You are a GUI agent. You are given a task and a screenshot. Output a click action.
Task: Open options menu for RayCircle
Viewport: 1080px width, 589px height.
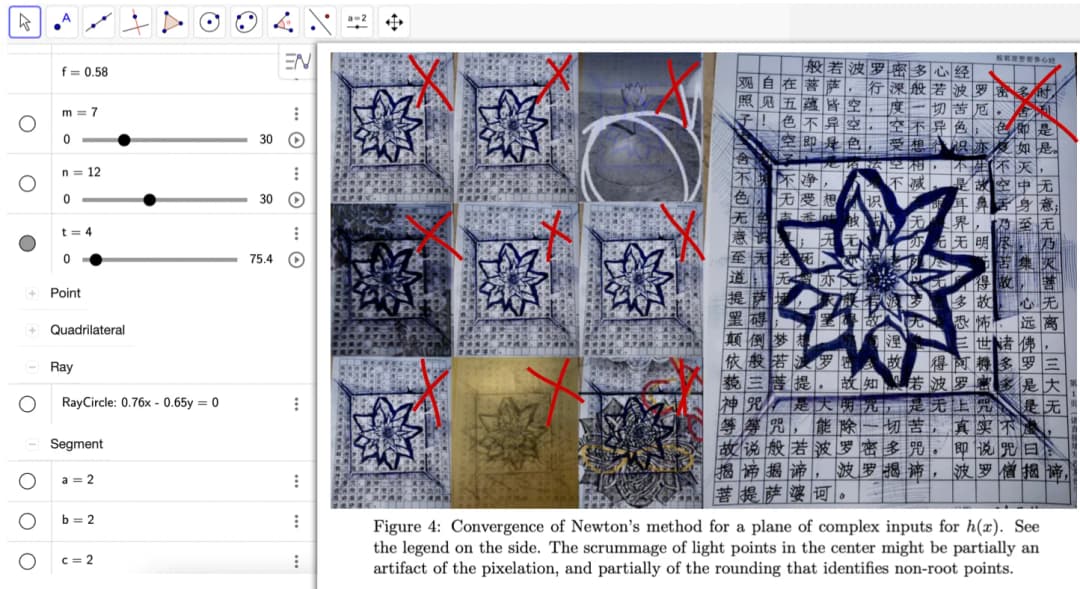click(296, 404)
